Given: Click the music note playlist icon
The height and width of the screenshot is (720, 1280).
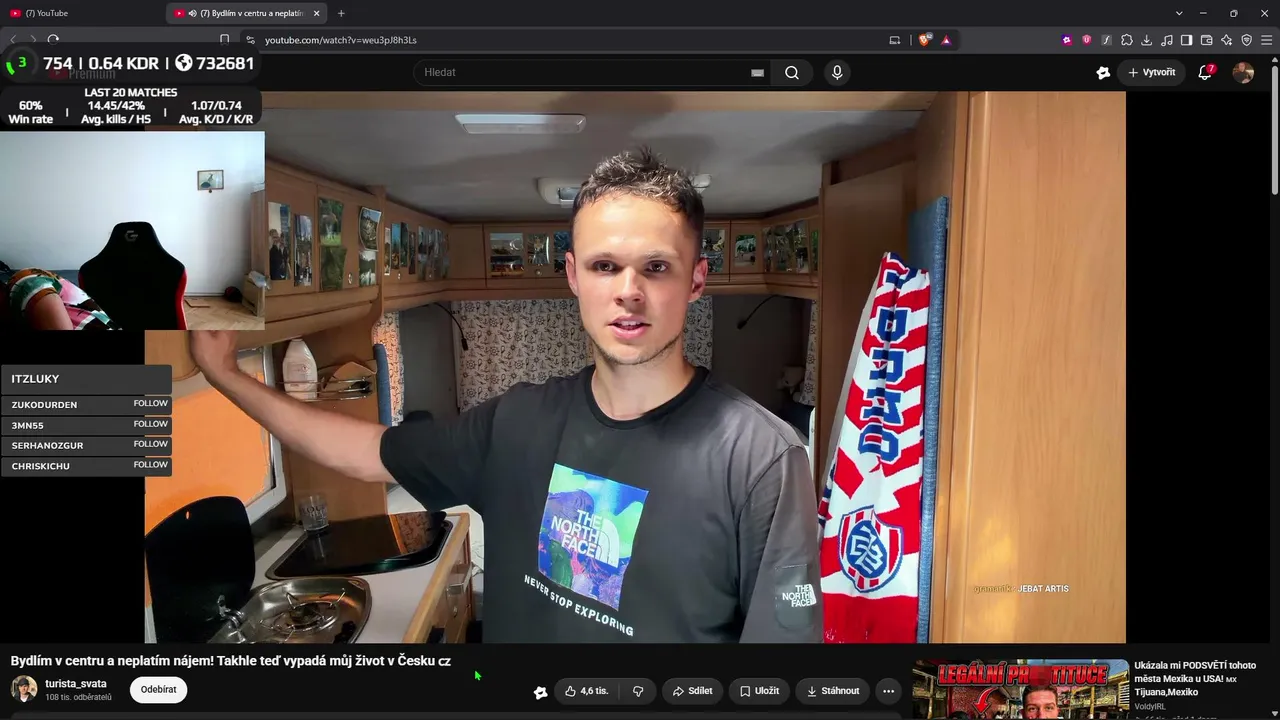Looking at the screenshot, I should (1167, 40).
